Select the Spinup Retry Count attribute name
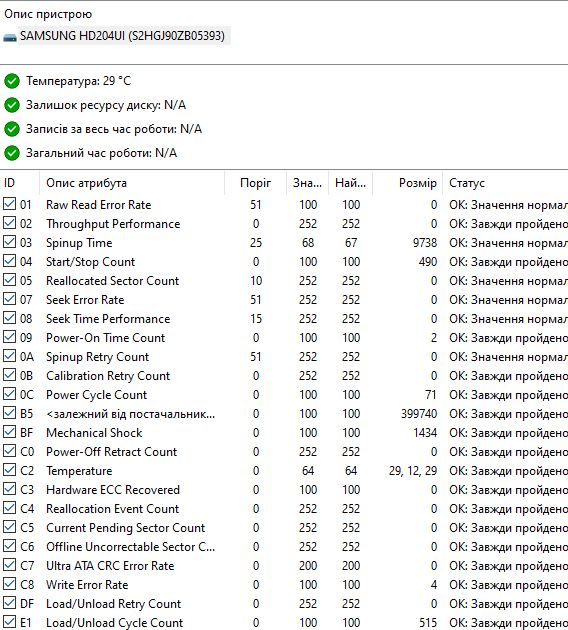 click(x=97, y=357)
